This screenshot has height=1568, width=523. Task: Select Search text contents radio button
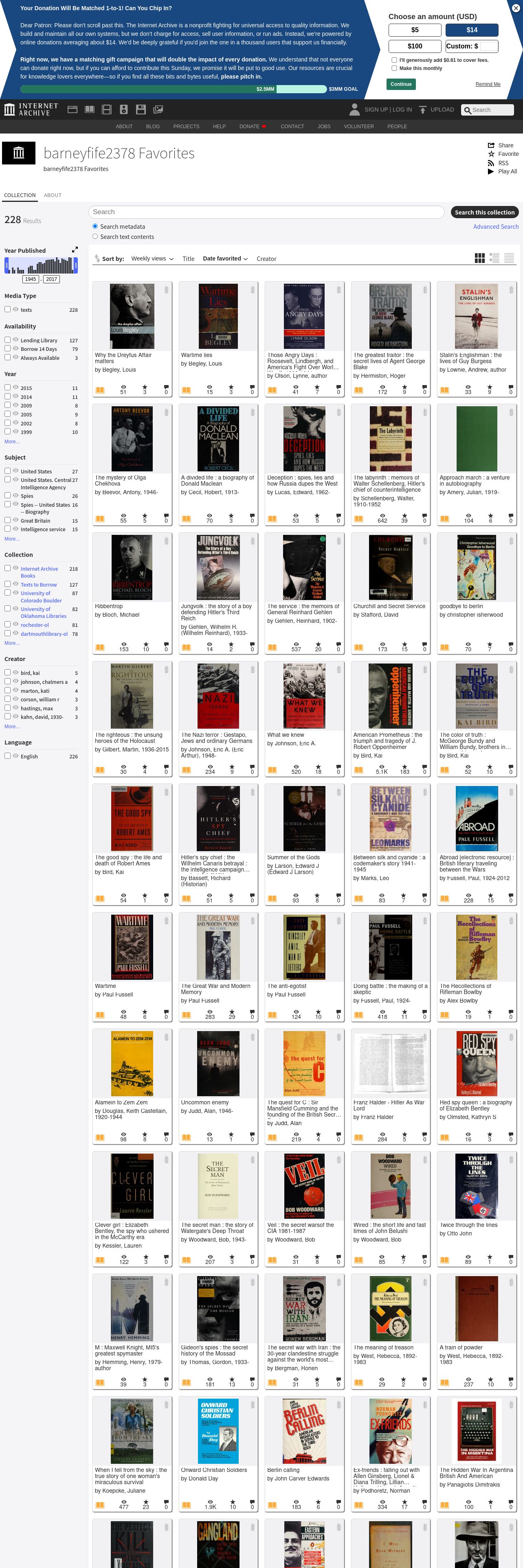click(95, 237)
